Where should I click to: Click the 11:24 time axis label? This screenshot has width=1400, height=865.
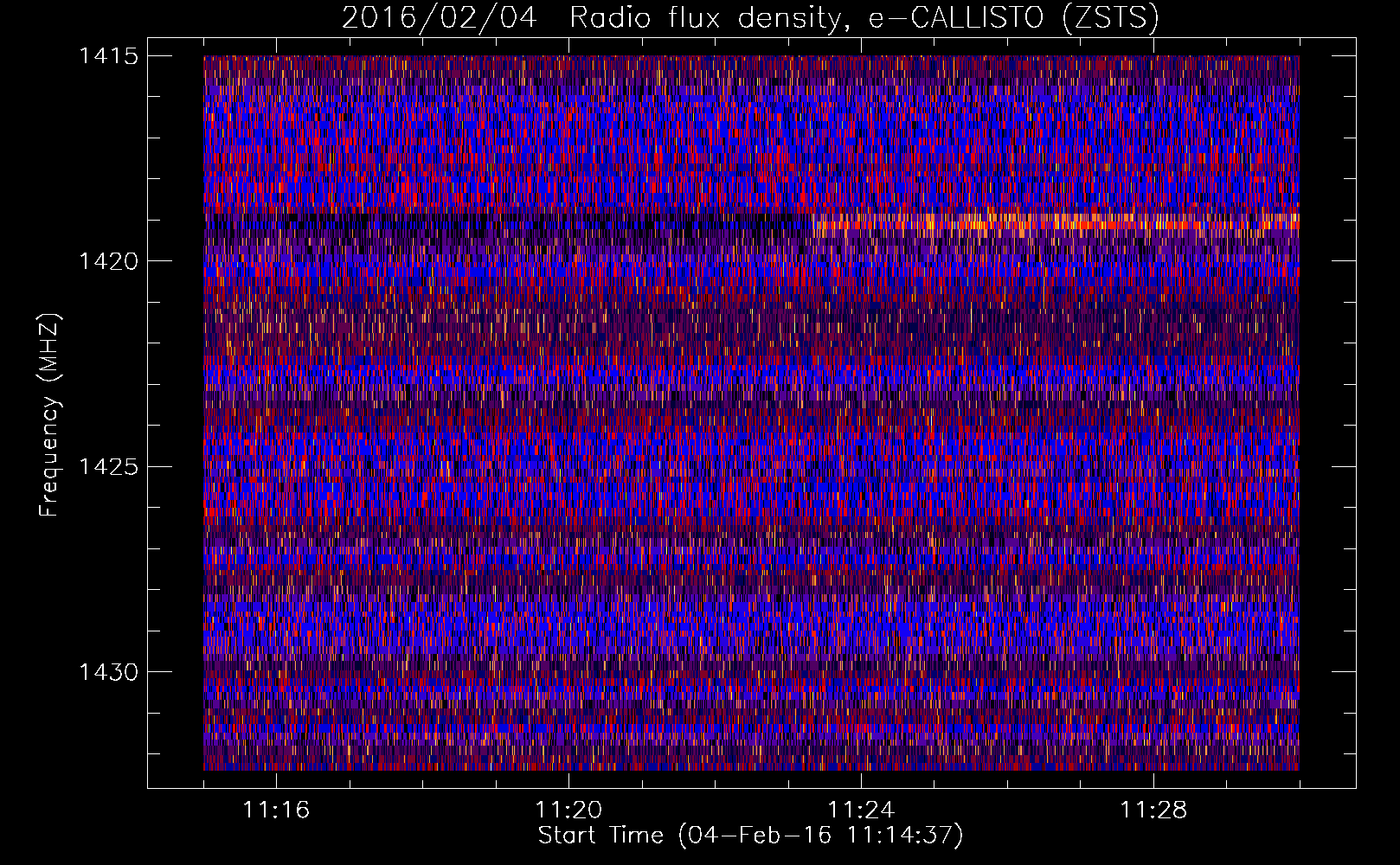pyautogui.click(x=861, y=811)
